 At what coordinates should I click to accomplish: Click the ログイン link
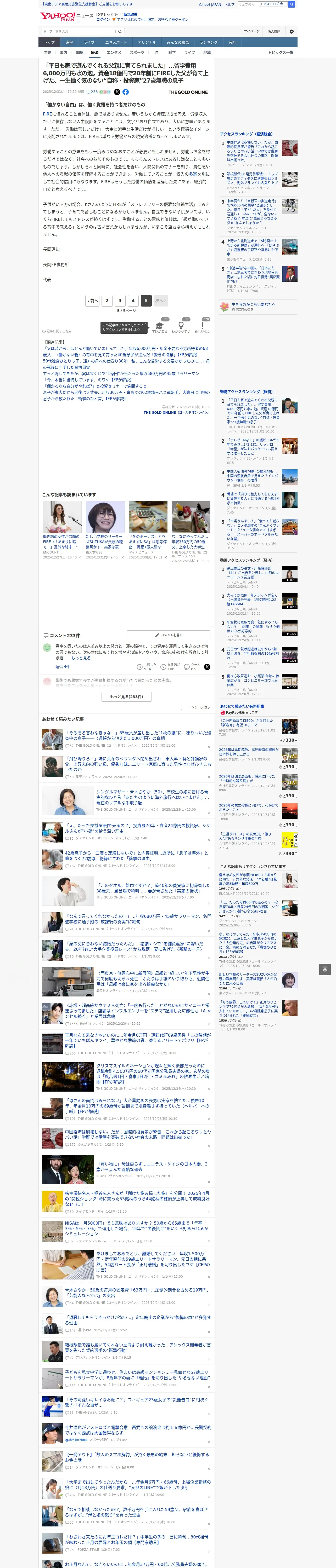(103, 20)
